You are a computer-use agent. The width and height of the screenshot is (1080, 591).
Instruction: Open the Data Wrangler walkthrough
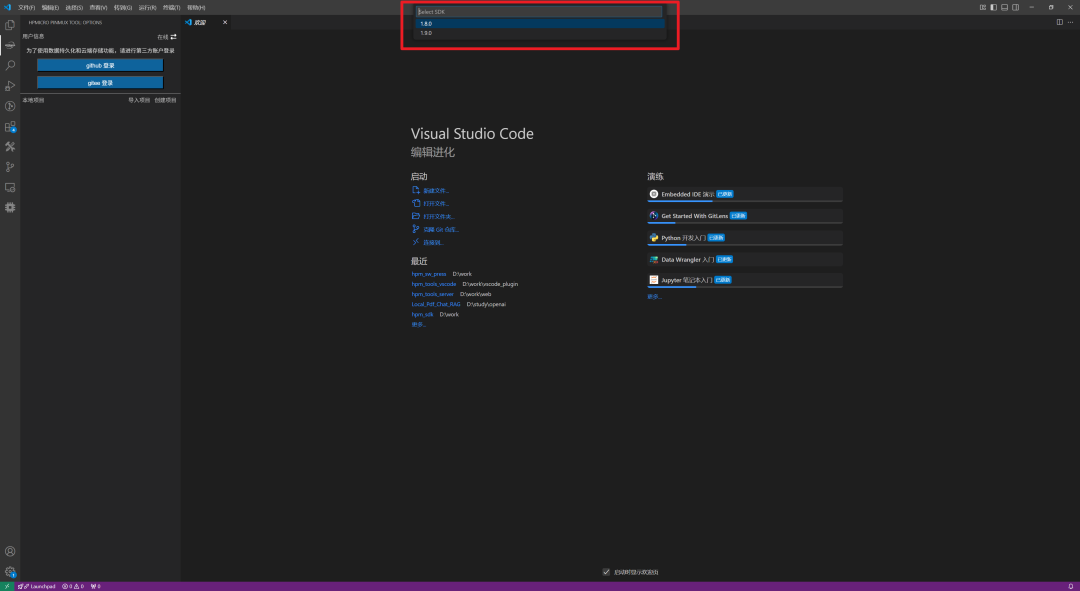coord(745,260)
